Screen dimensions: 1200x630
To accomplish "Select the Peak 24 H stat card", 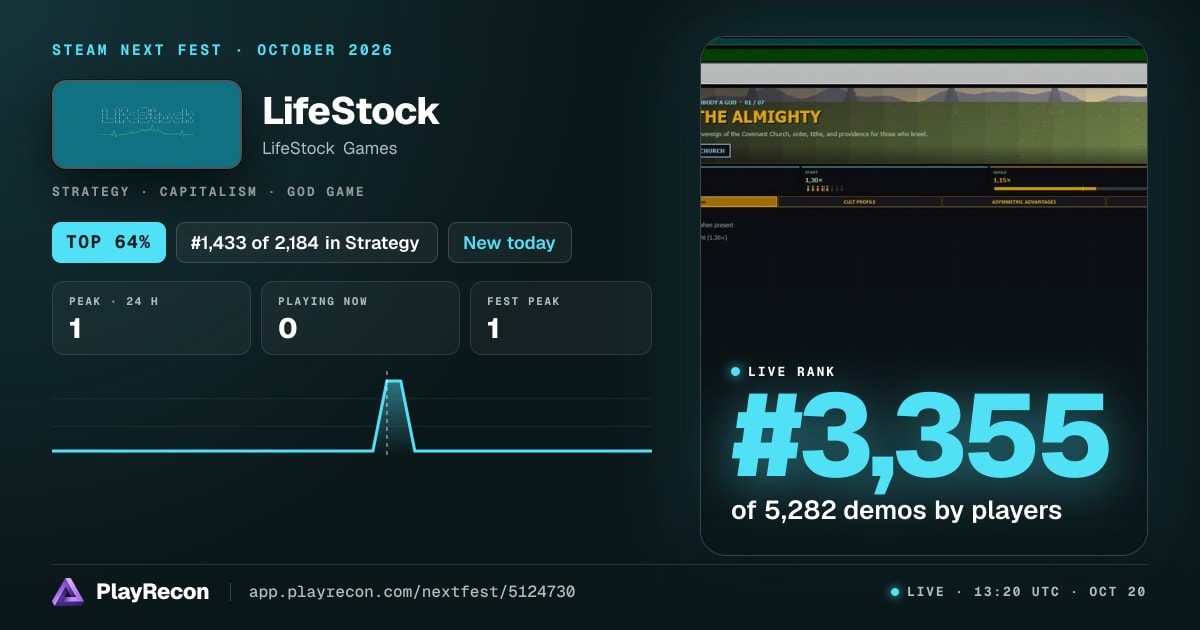I will (x=151, y=318).
